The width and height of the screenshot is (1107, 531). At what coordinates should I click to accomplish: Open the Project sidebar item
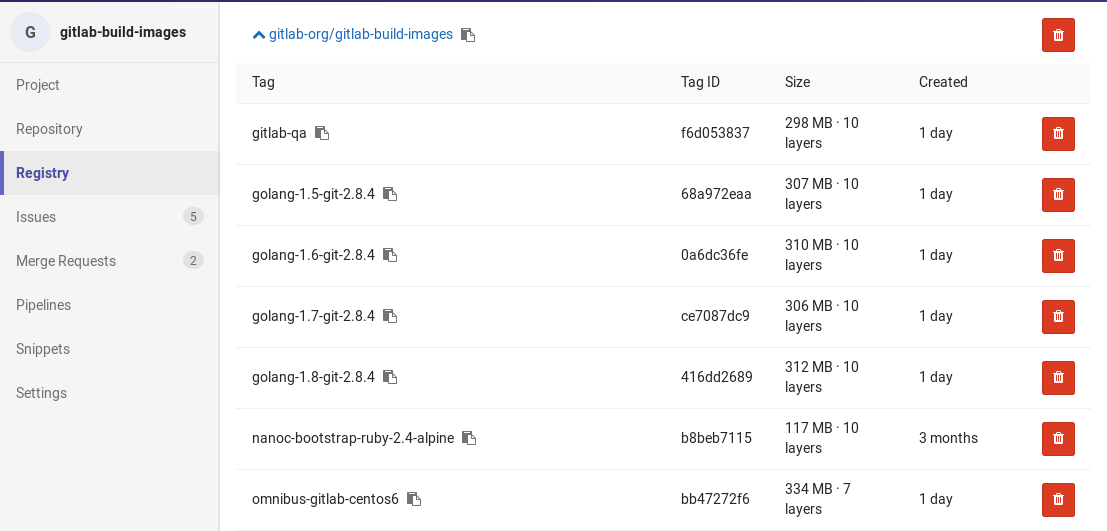point(109,85)
